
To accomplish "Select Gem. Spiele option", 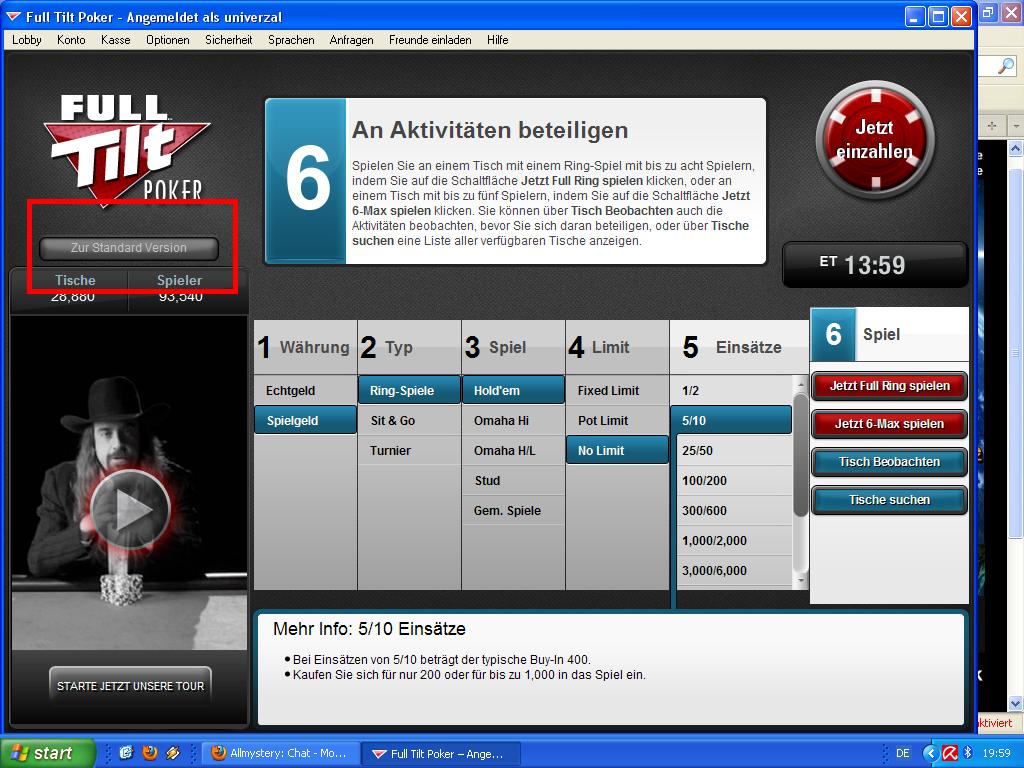I will click(x=513, y=511).
